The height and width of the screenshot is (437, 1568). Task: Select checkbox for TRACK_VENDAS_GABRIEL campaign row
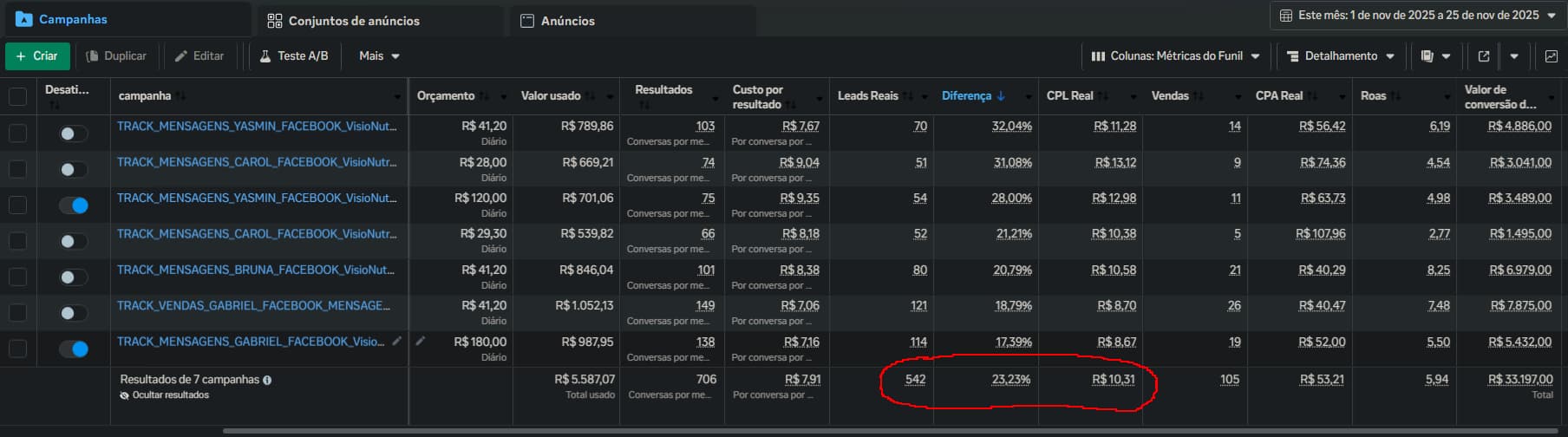[x=17, y=313]
